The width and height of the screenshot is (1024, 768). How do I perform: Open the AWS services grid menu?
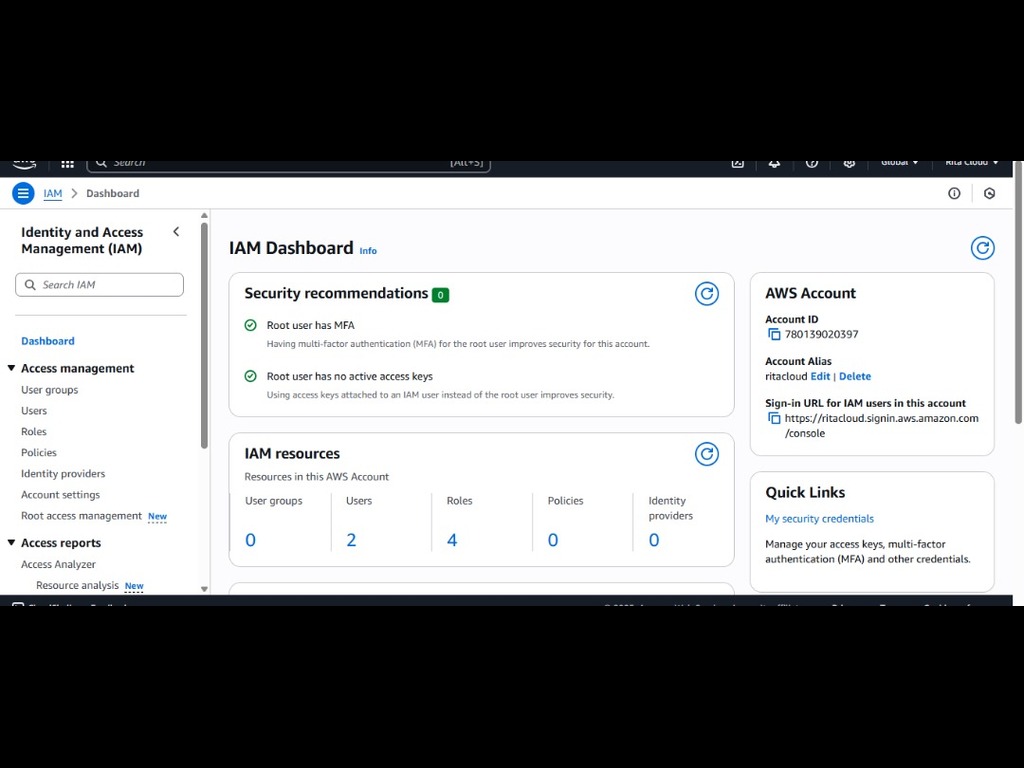click(67, 164)
